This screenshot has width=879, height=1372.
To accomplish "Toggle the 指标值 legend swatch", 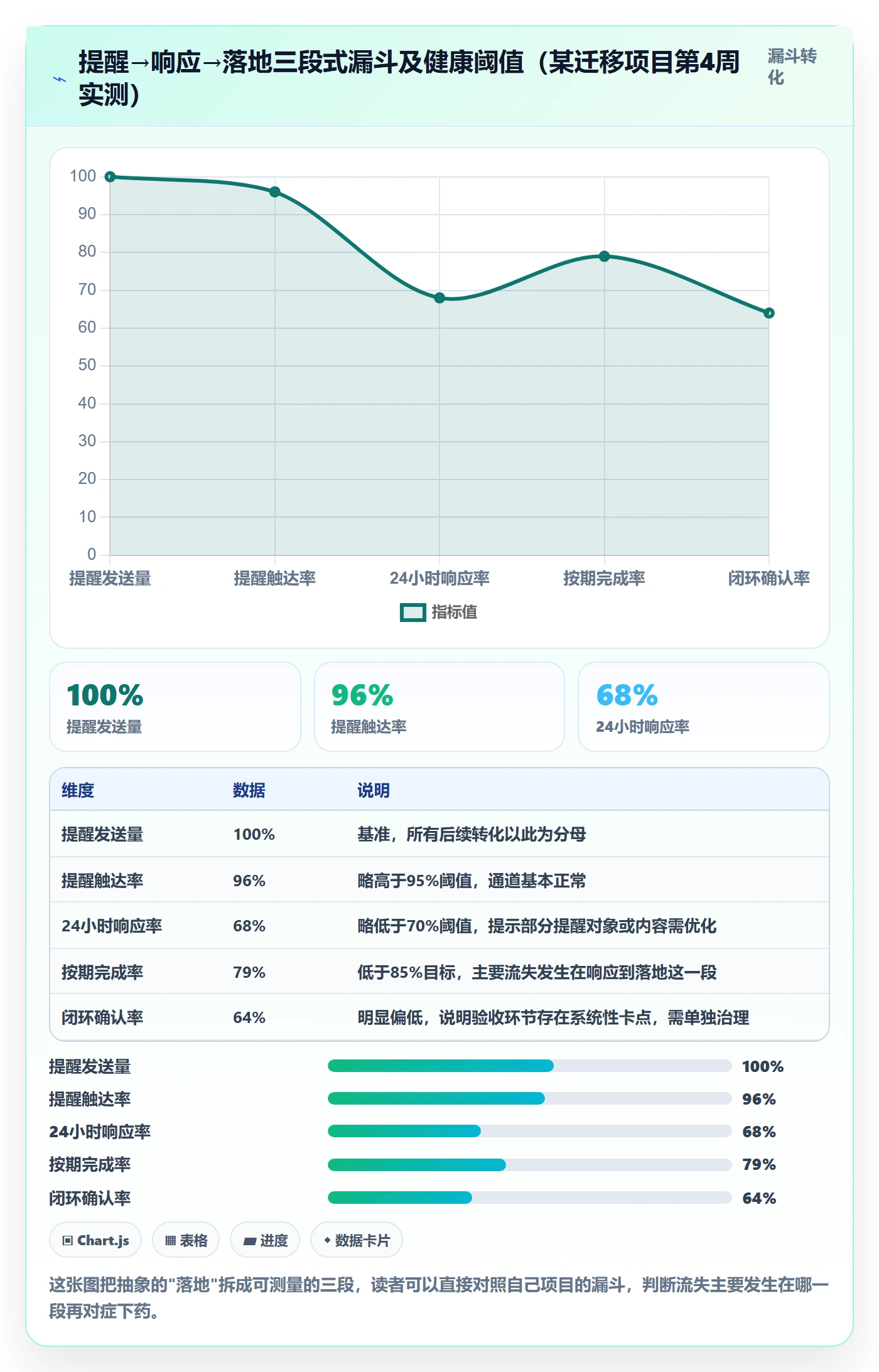I will (413, 612).
